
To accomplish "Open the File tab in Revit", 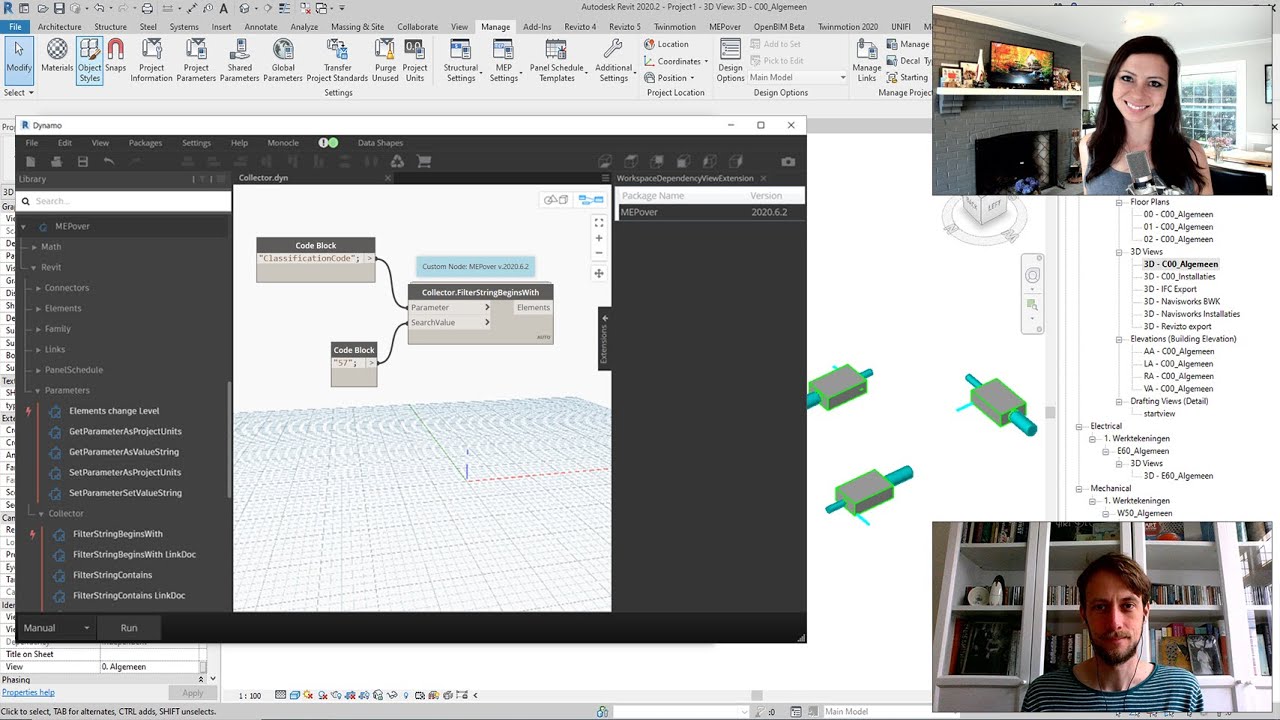I will [x=15, y=27].
